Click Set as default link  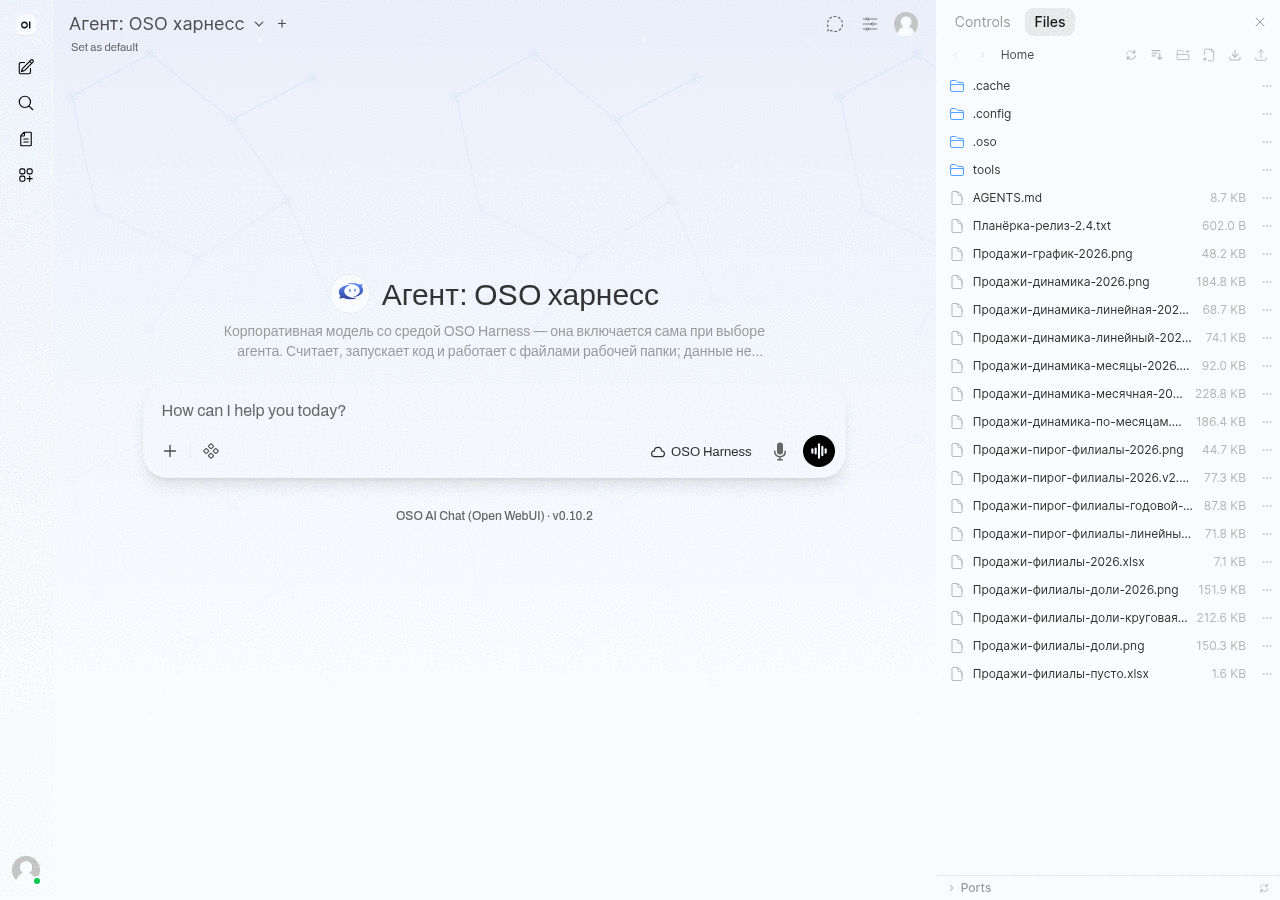pos(105,47)
